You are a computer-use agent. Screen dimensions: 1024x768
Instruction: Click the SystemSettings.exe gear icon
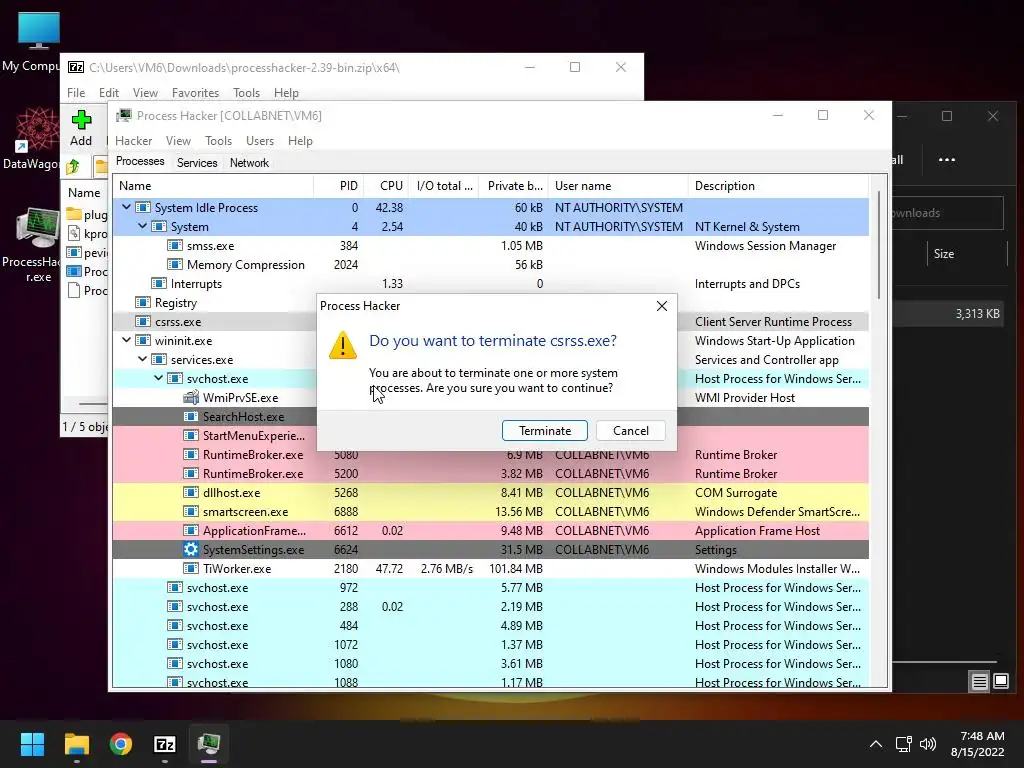coord(191,549)
